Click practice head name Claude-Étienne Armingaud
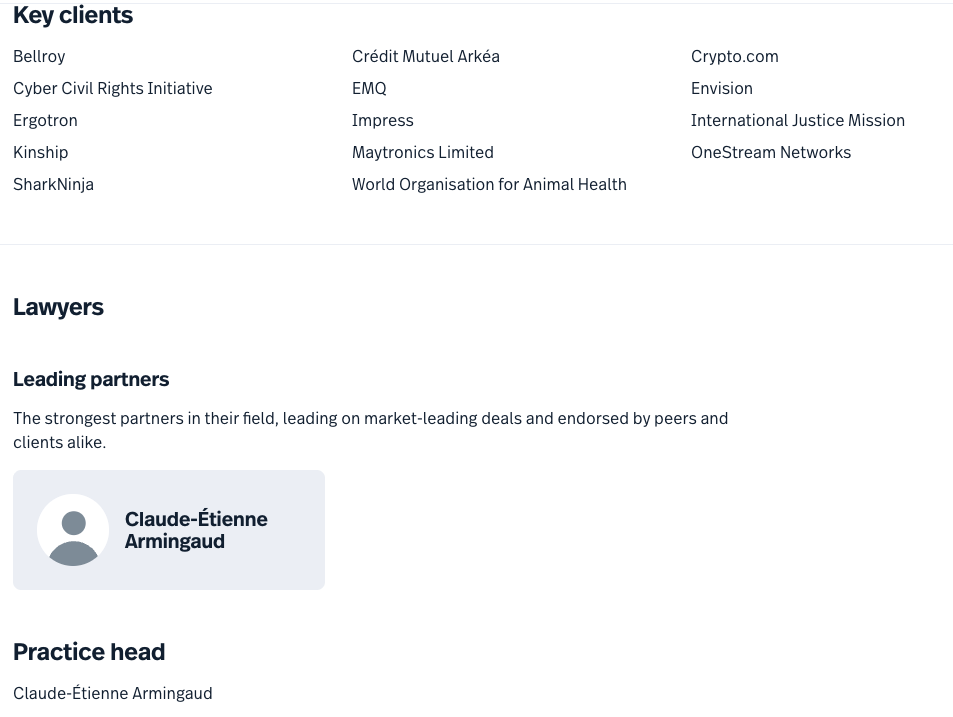Viewport: 953px width, 717px height. [x=112, y=693]
